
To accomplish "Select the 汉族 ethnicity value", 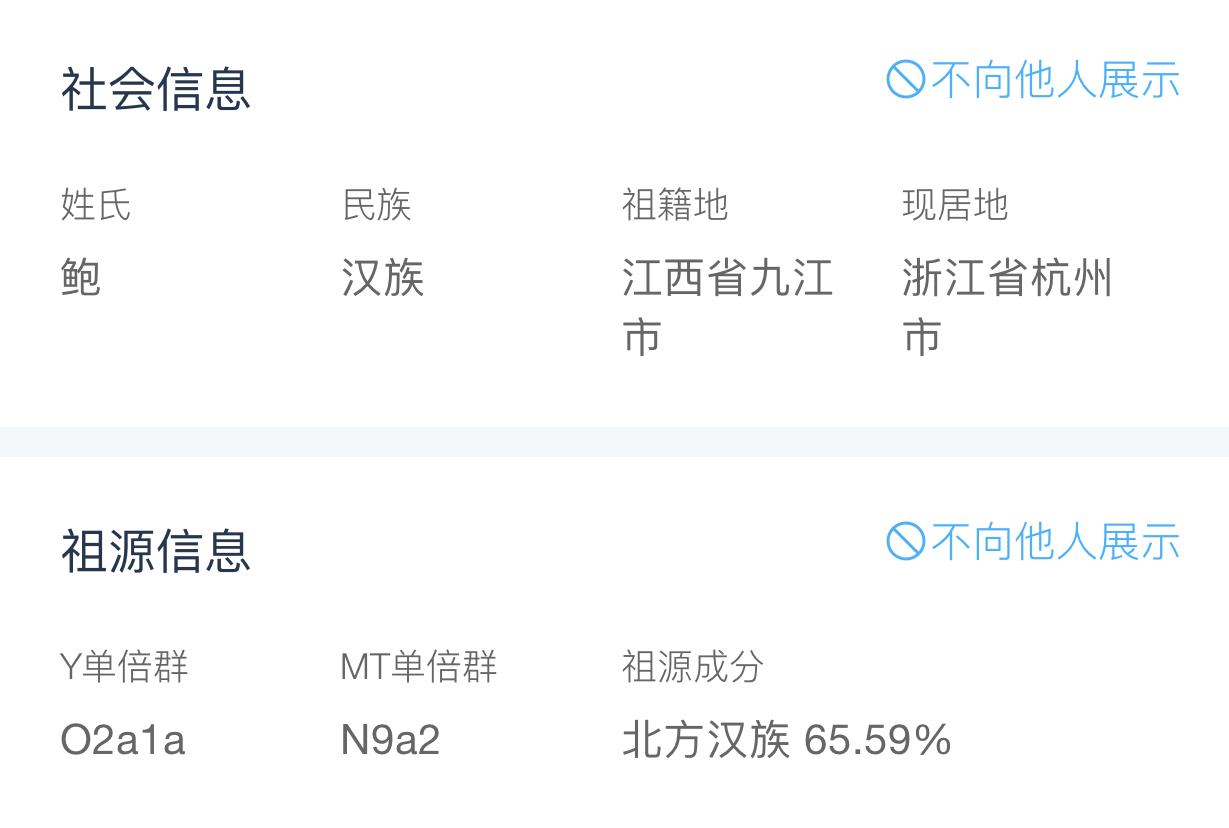I will [383, 278].
